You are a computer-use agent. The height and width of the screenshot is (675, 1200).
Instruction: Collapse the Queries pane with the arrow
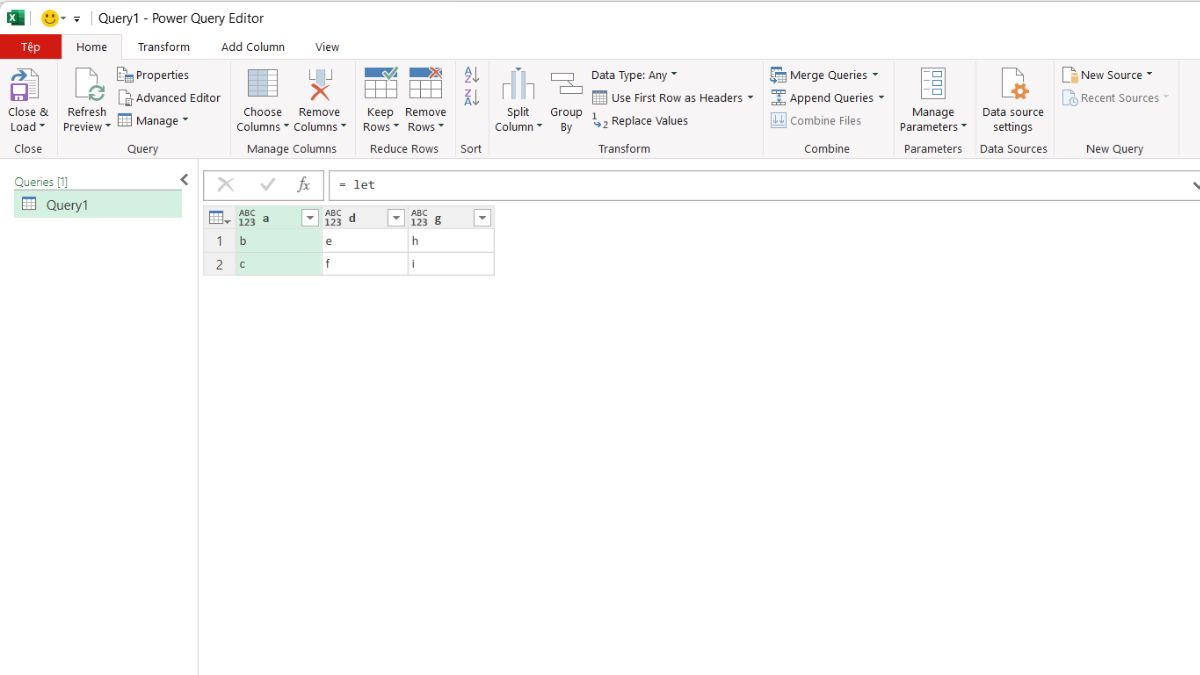point(184,180)
